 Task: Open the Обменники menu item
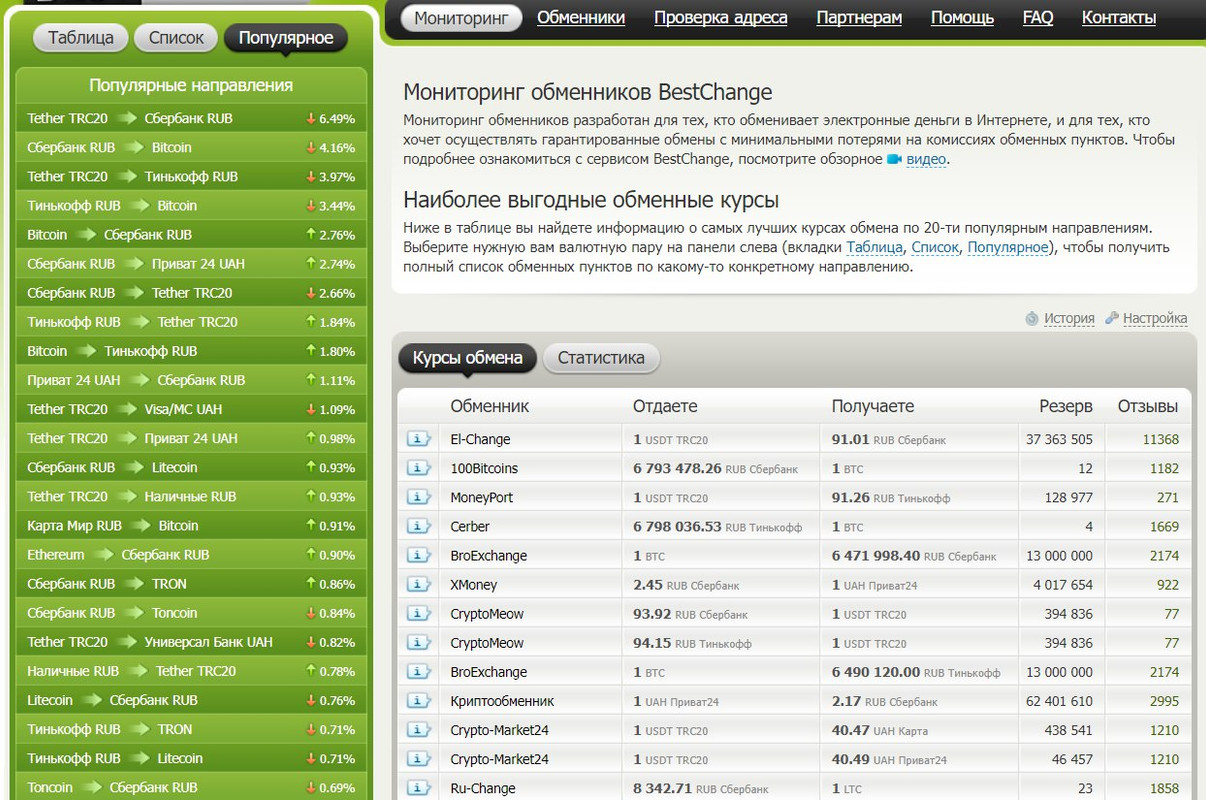pos(581,18)
